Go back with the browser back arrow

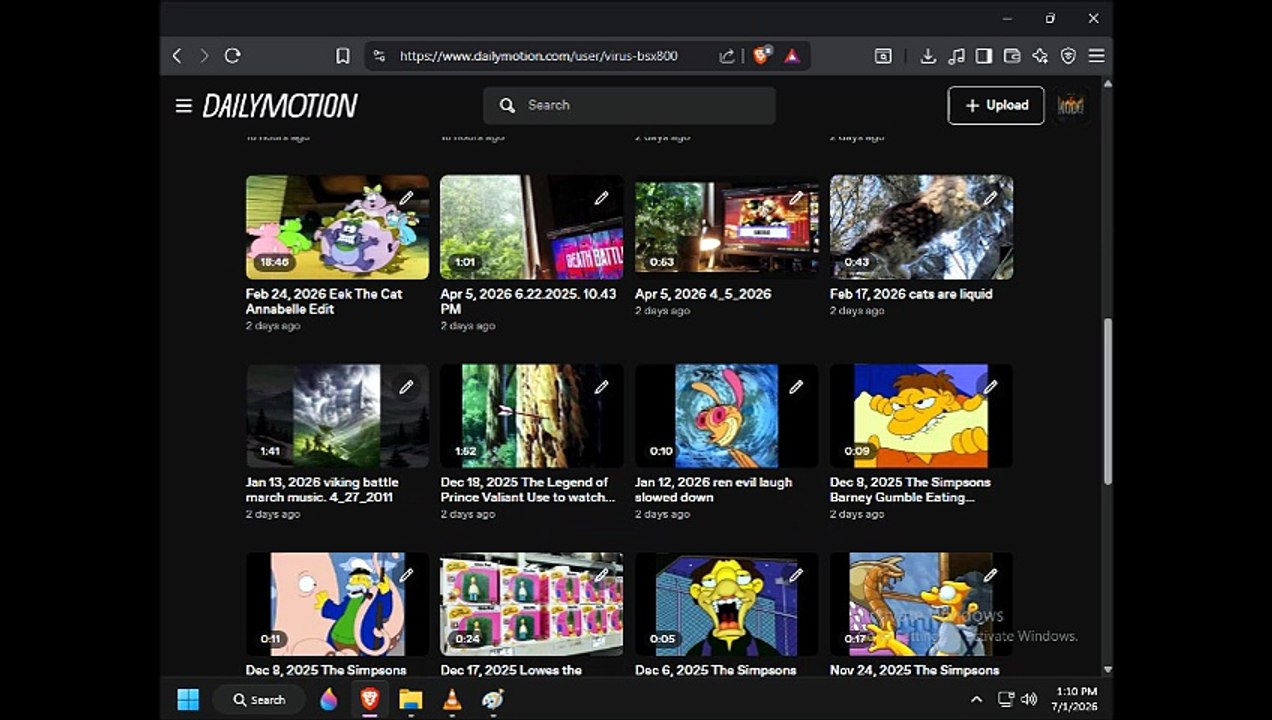[x=177, y=56]
